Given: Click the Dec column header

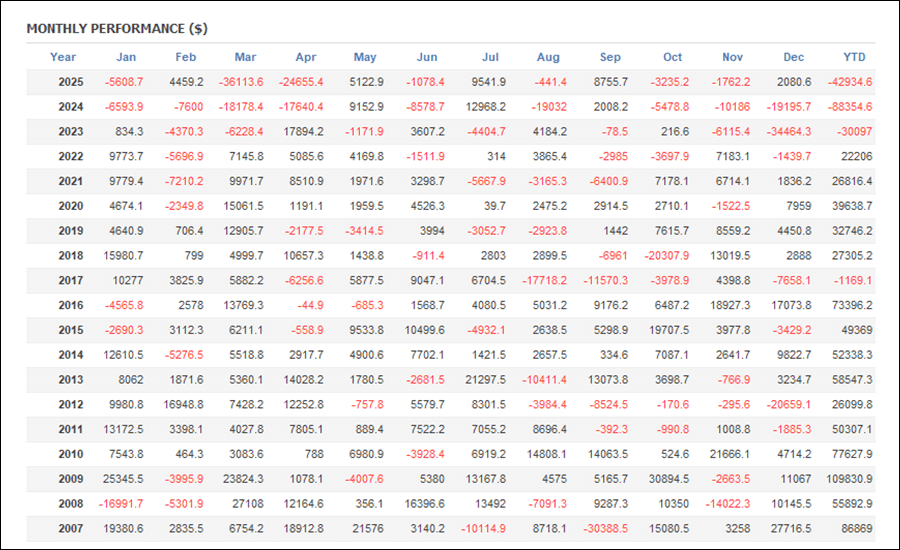Looking at the screenshot, I should pyautogui.click(x=793, y=57).
